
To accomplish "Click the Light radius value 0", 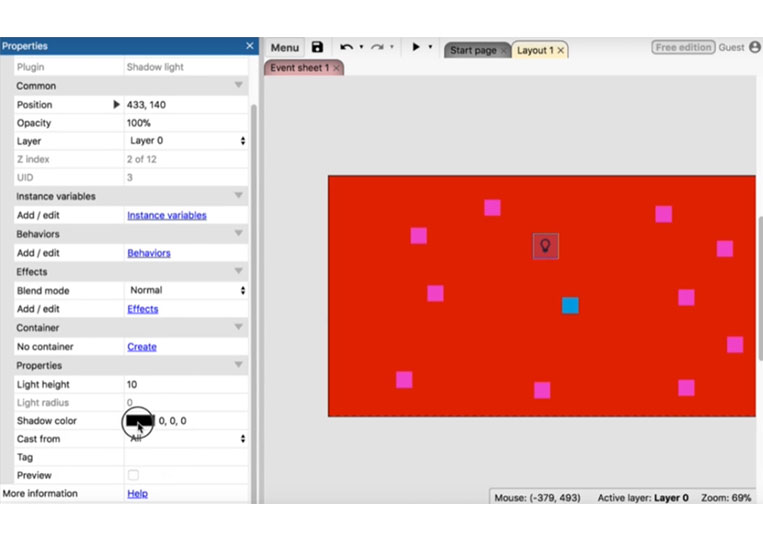I will [129, 402].
